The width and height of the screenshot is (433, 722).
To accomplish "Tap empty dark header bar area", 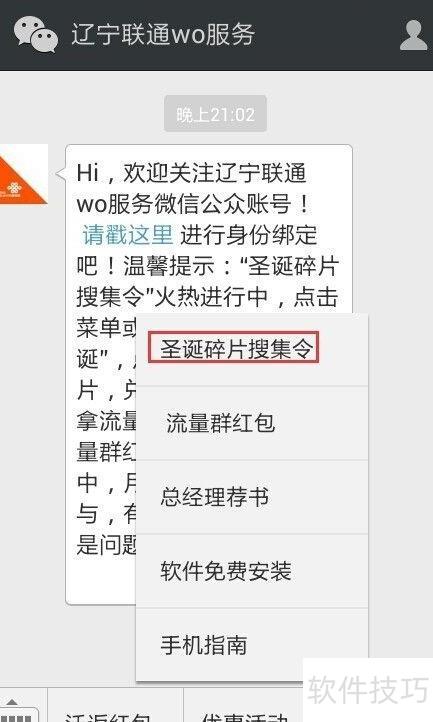I will pos(327,35).
